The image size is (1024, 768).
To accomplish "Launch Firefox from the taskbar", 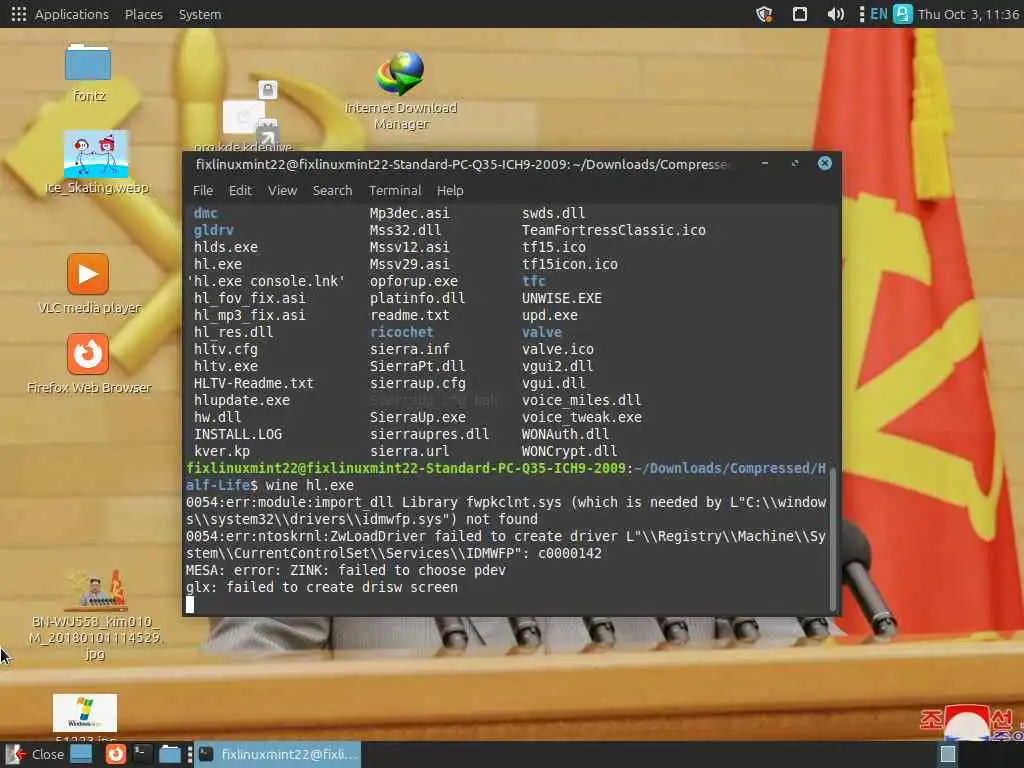I will tap(116, 754).
